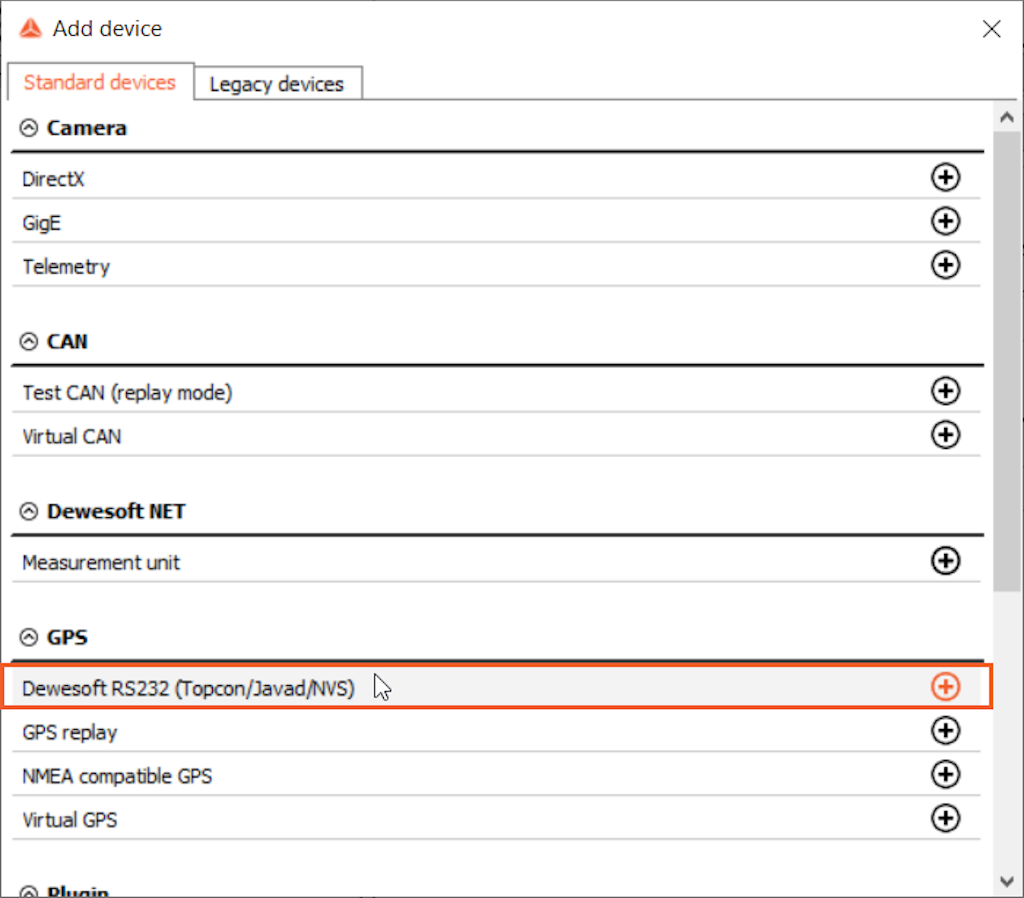Screen dimensions: 1024x898
Task: Select the DirectX row text
Action: click(x=53, y=179)
